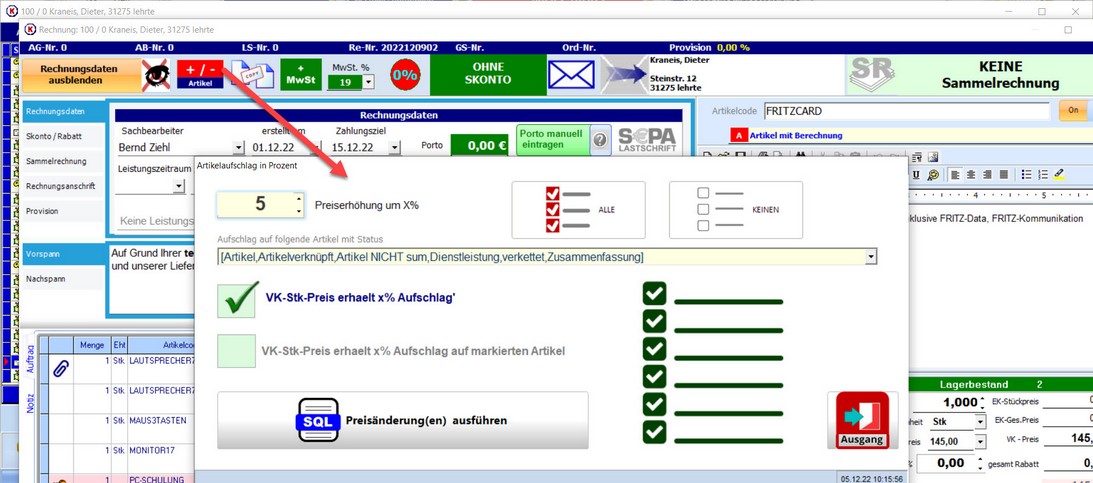This screenshot has height=483, width=1093.
Task: Open the +/- Artikel price surcharge tool
Action: (x=200, y=75)
